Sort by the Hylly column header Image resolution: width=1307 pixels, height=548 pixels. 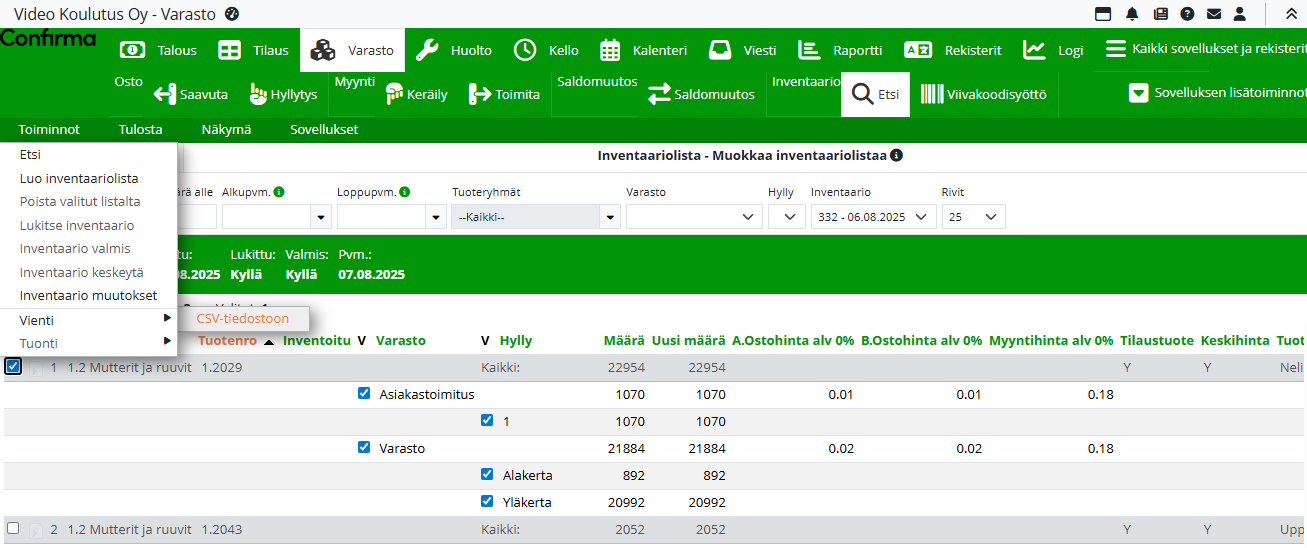click(516, 341)
